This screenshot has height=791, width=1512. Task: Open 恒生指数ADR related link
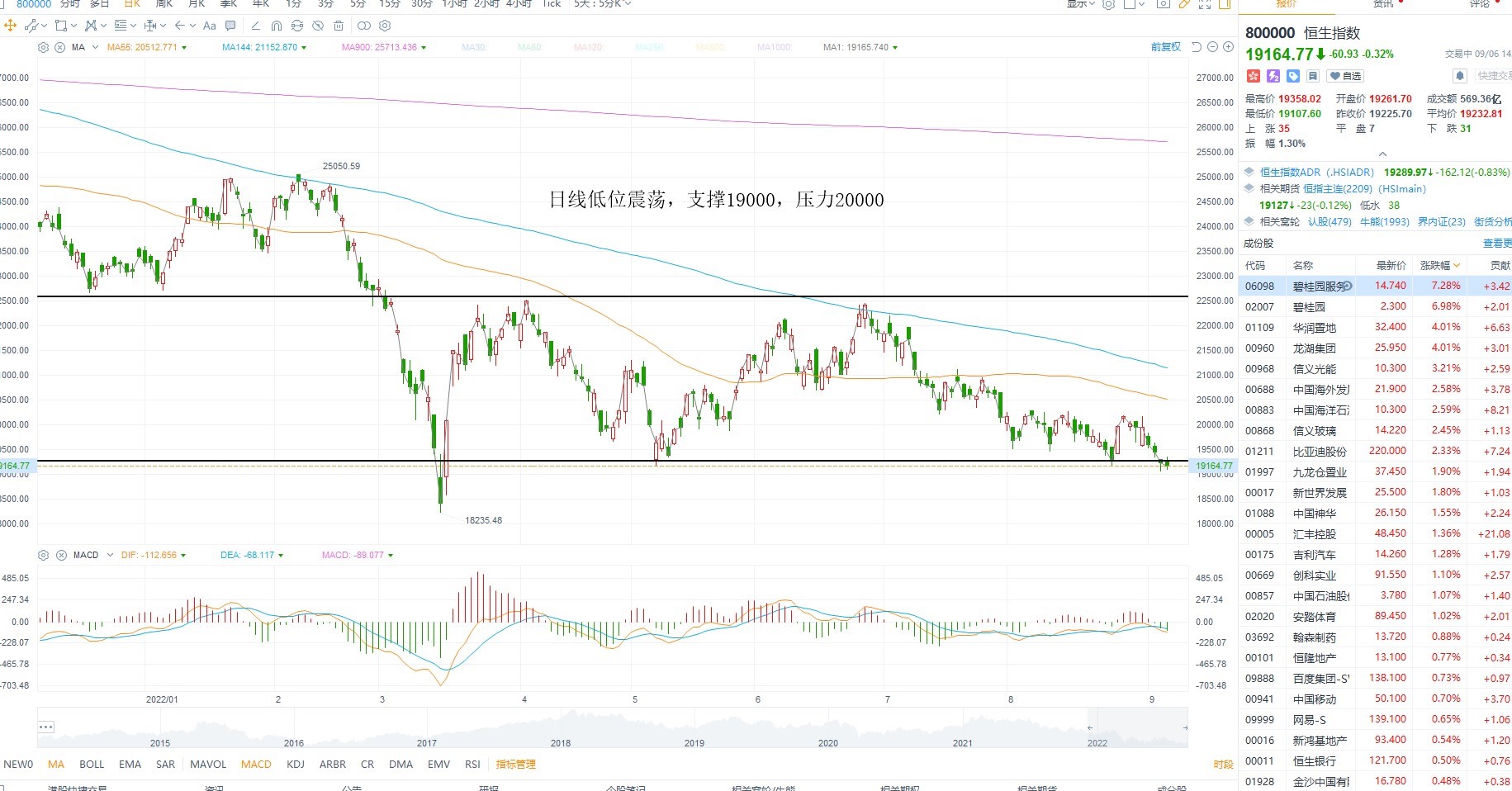tap(1316, 172)
